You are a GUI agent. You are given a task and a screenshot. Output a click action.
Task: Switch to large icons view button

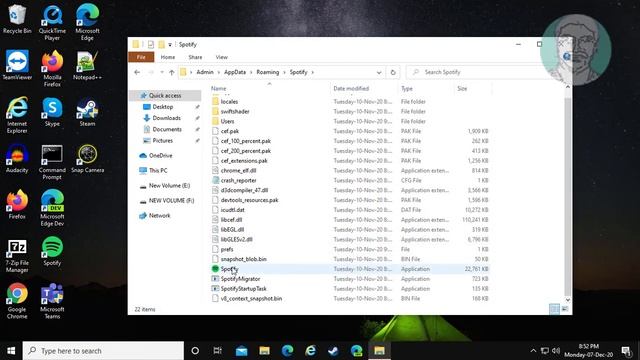click(565, 309)
